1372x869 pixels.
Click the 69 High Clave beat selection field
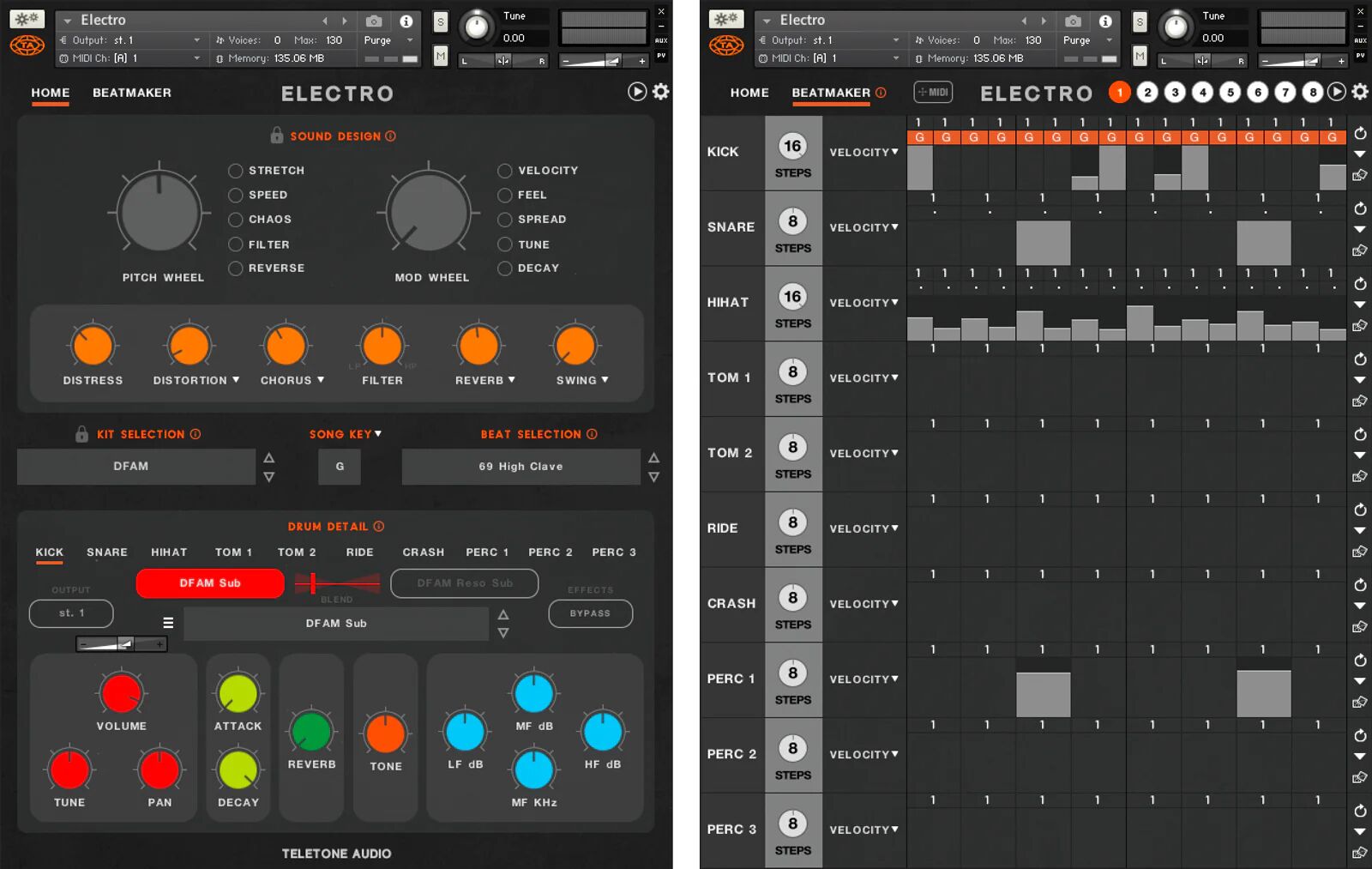(x=521, y=467)
